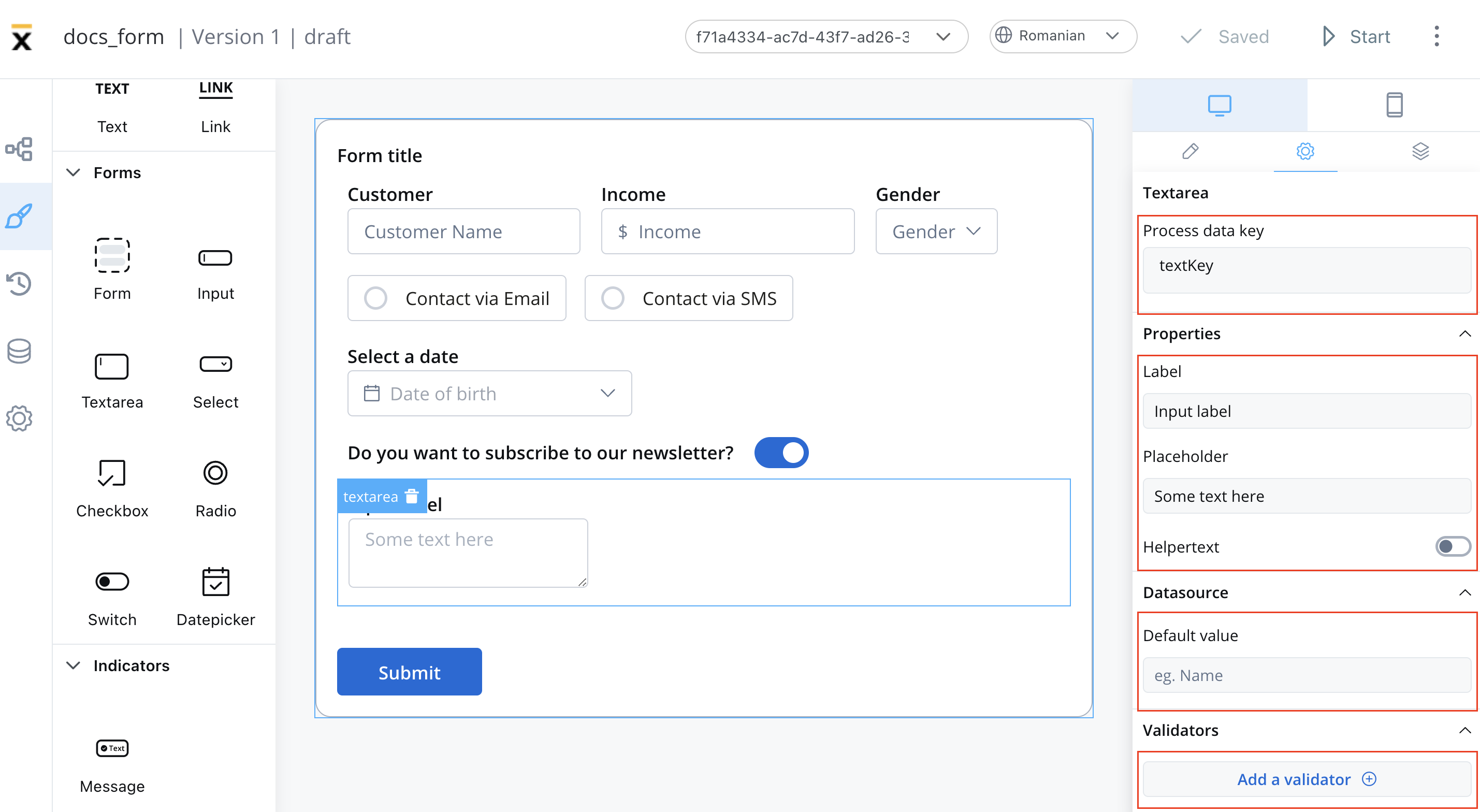Toggle the newsletter subscription switch

click(781, 453)
